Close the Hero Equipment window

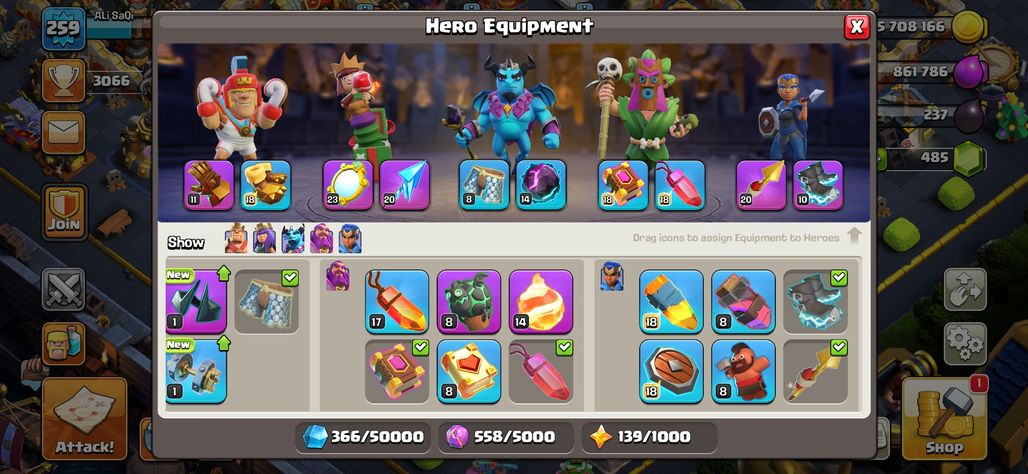click(856, 26)
